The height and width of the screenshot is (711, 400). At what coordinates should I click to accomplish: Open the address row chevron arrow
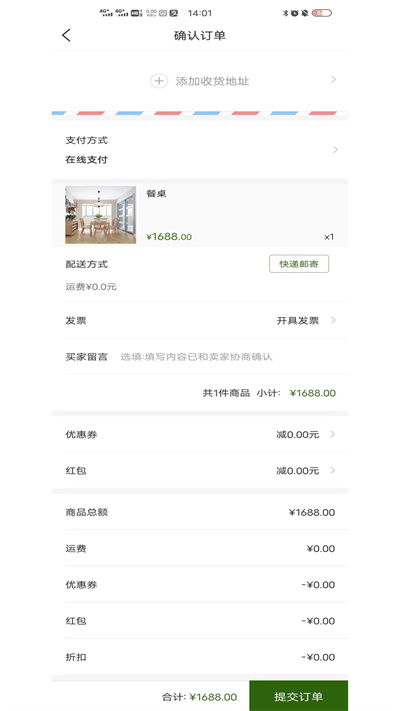coord(333,80)
